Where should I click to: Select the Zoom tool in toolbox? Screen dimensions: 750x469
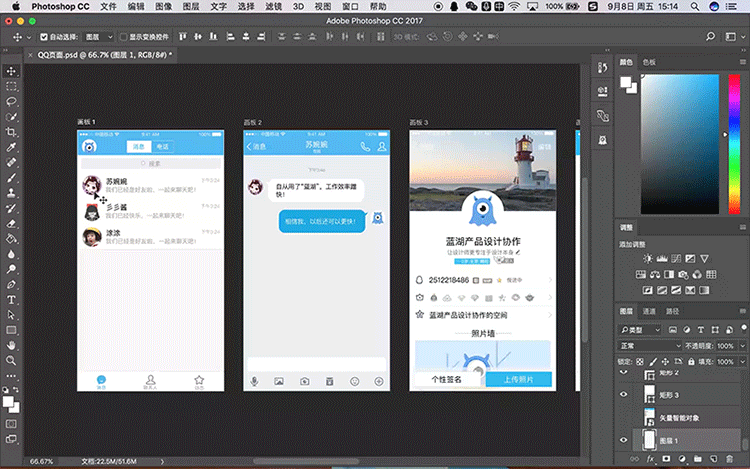tap(11, 360)
